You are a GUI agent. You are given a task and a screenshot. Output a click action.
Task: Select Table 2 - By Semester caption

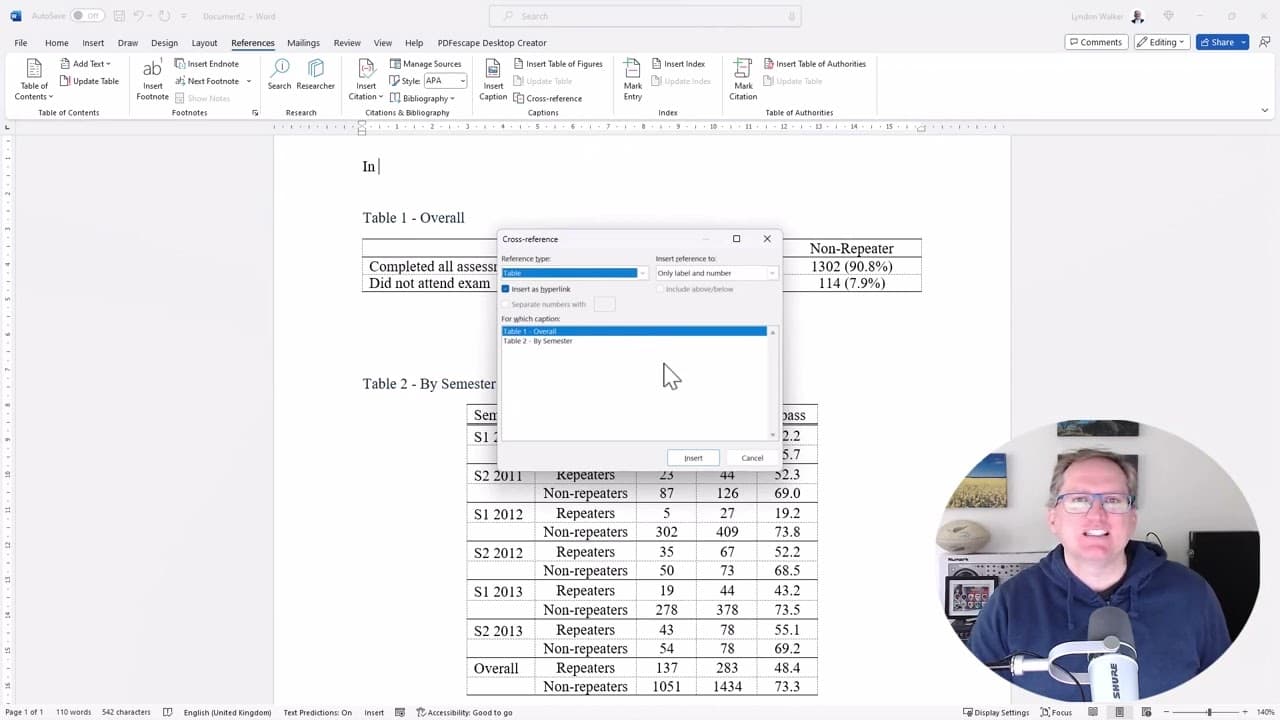[x=538, y=341]
